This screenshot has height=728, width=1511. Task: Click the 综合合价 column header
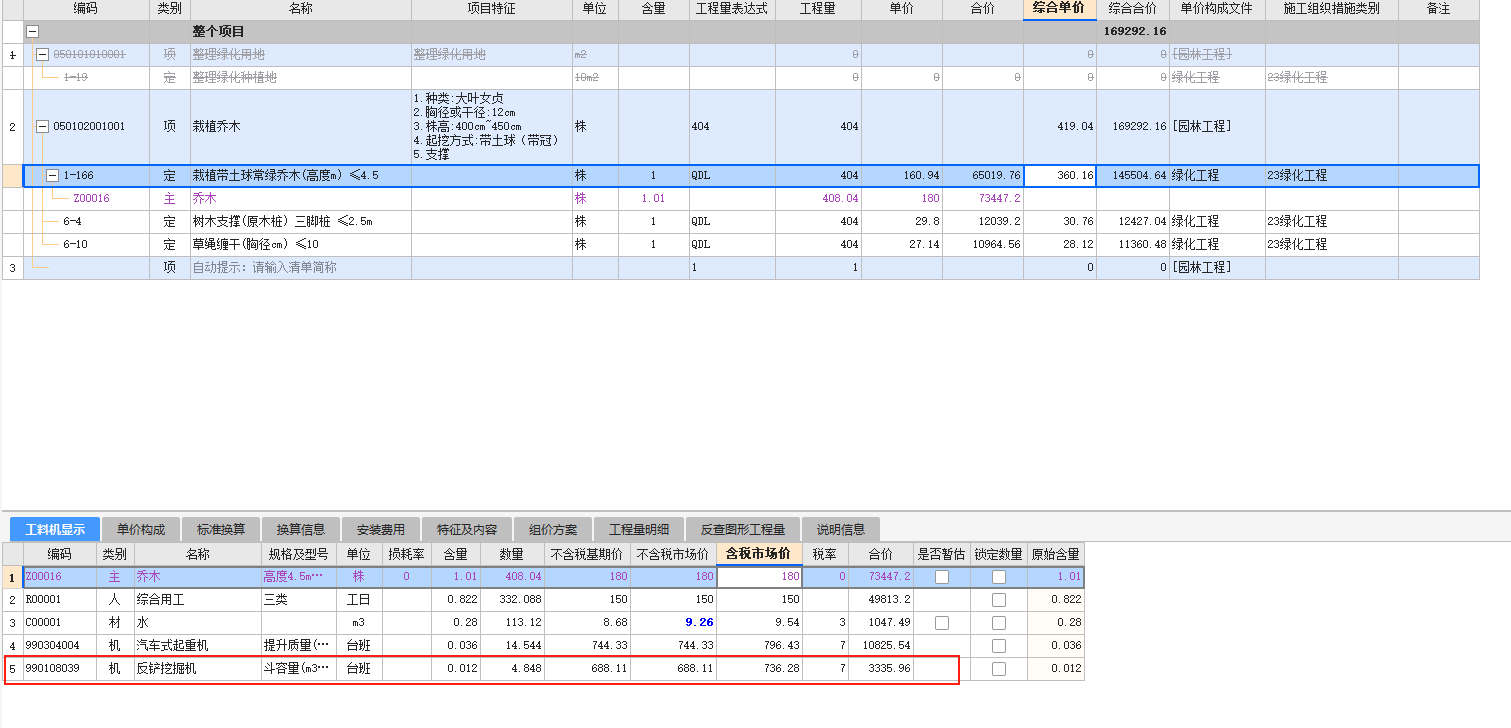click(x=1133, y=9)
